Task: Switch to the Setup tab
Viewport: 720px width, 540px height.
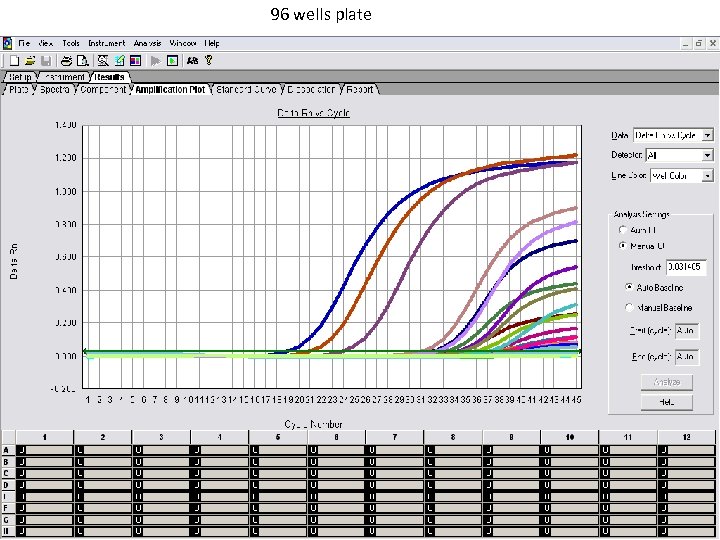Action: coord(20,77)
